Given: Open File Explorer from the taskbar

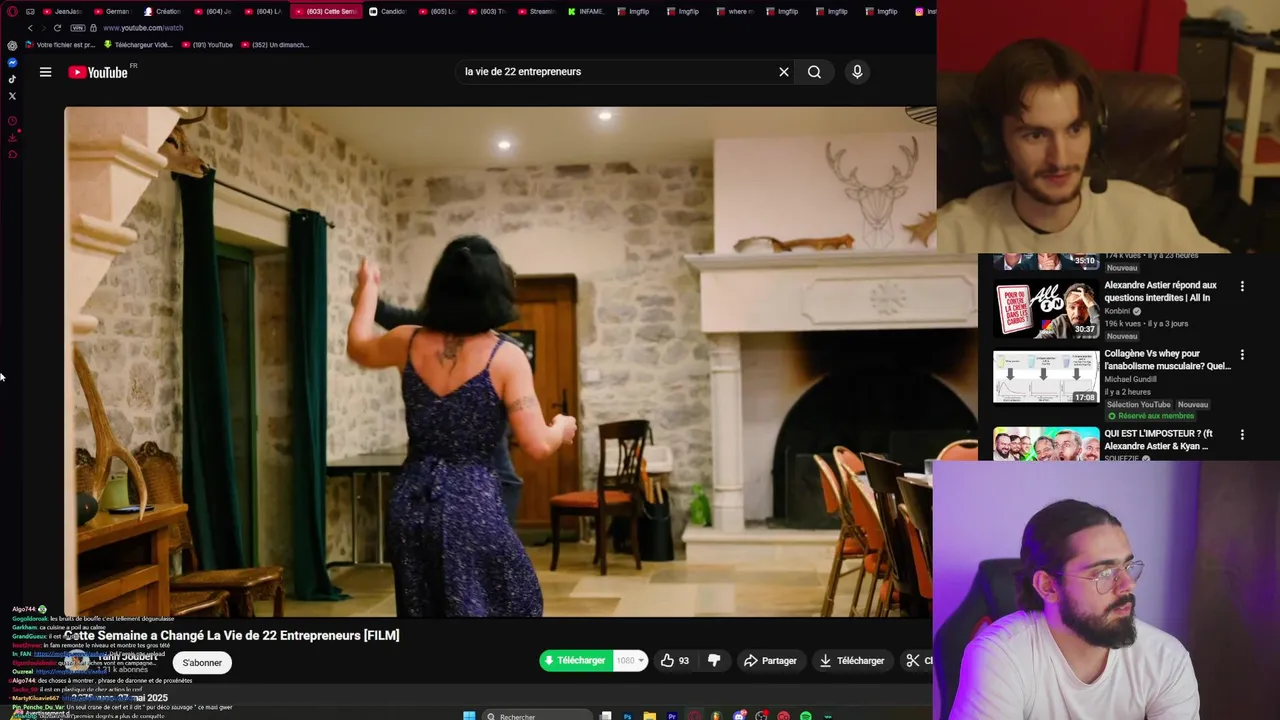Looking at the screenshot, I should point(650,716).
